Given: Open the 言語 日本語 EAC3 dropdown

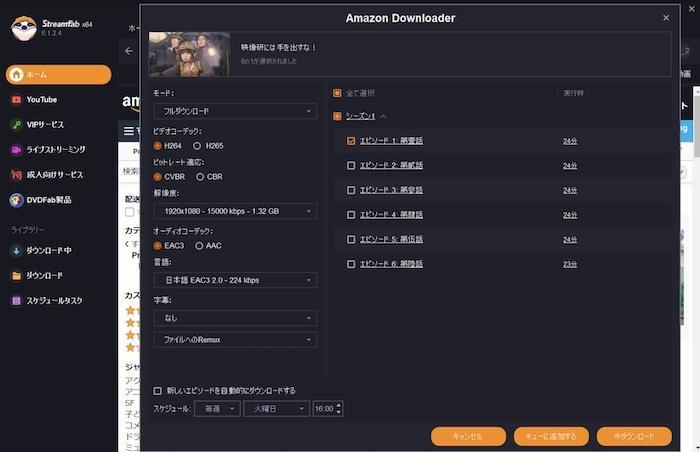Looking at the screenshot, I should tap(235, 280).
